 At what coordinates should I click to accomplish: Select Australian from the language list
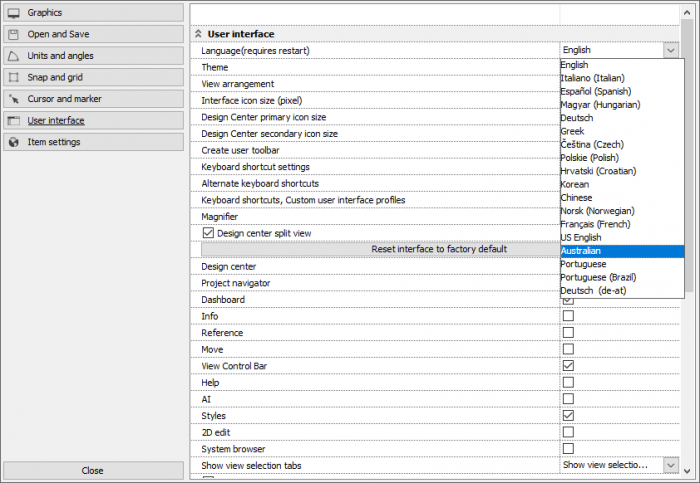click(x=621, y=251)
